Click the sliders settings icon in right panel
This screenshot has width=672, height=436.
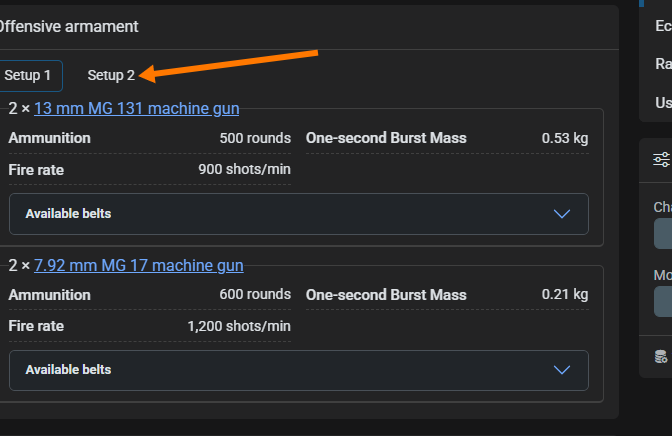click(661, 159)
